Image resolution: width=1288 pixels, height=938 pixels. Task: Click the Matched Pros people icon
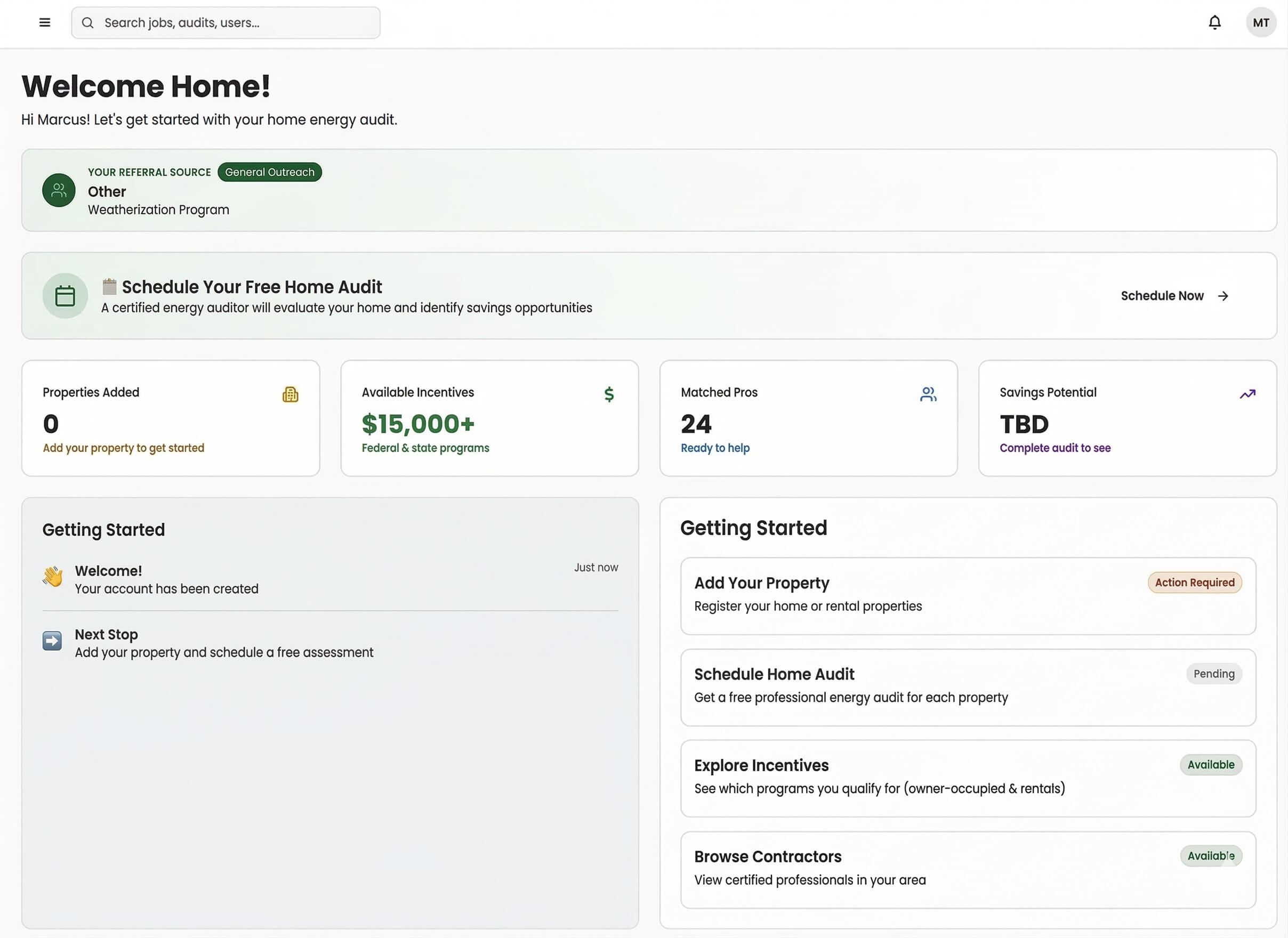pos(928,394)
